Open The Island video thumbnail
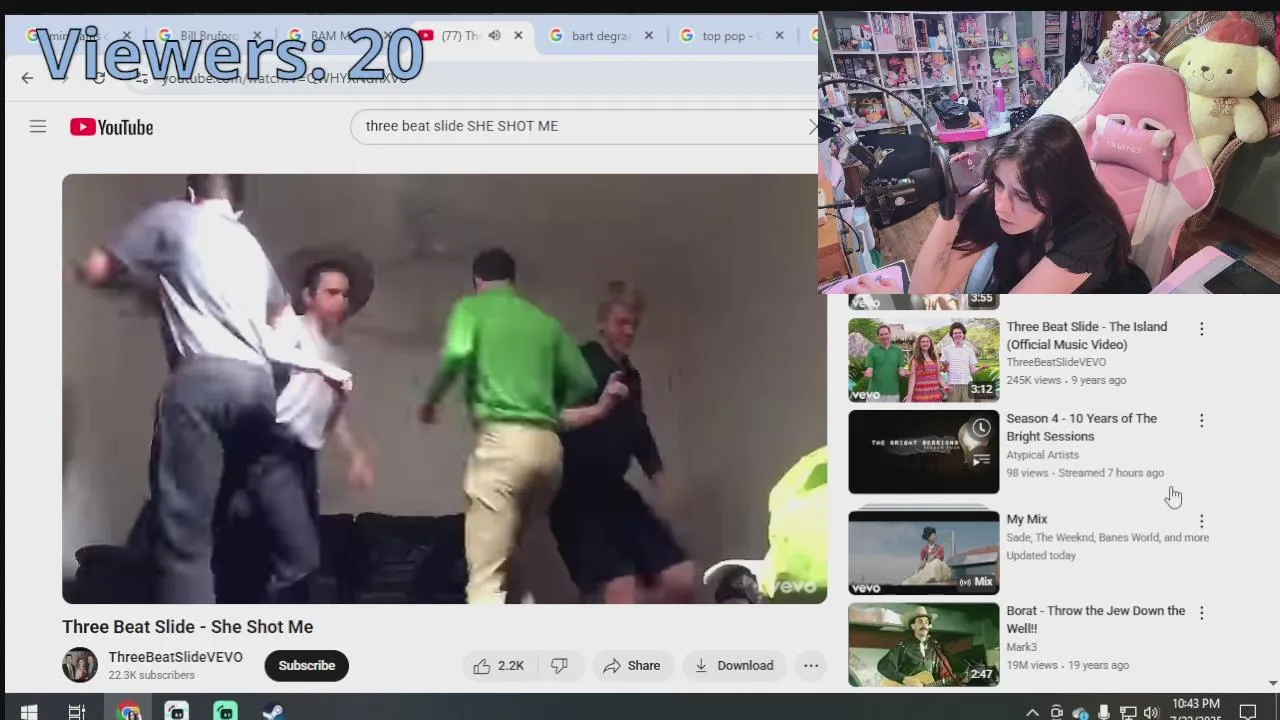The image size is (1280, 720). click(x=923, y=359)
